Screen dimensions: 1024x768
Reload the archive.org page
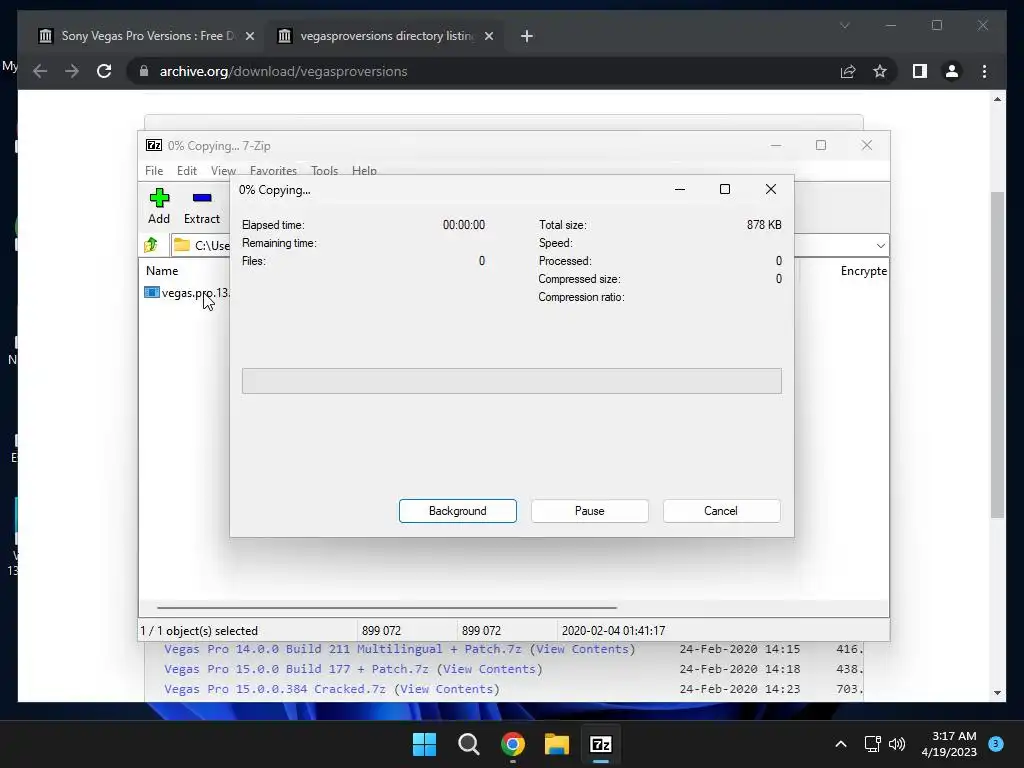click(104, 71)
